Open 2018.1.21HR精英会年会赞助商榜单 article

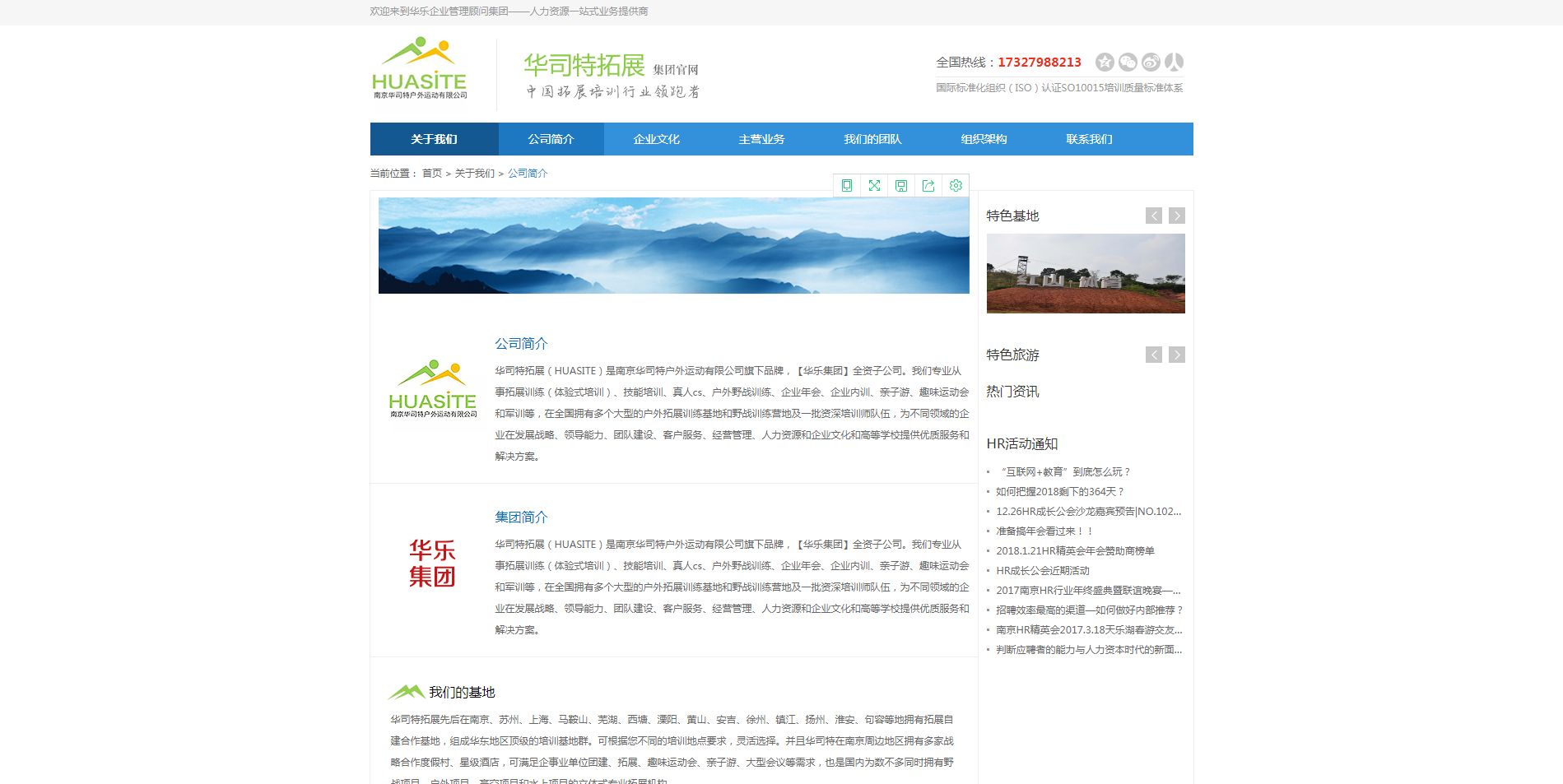1075,551
